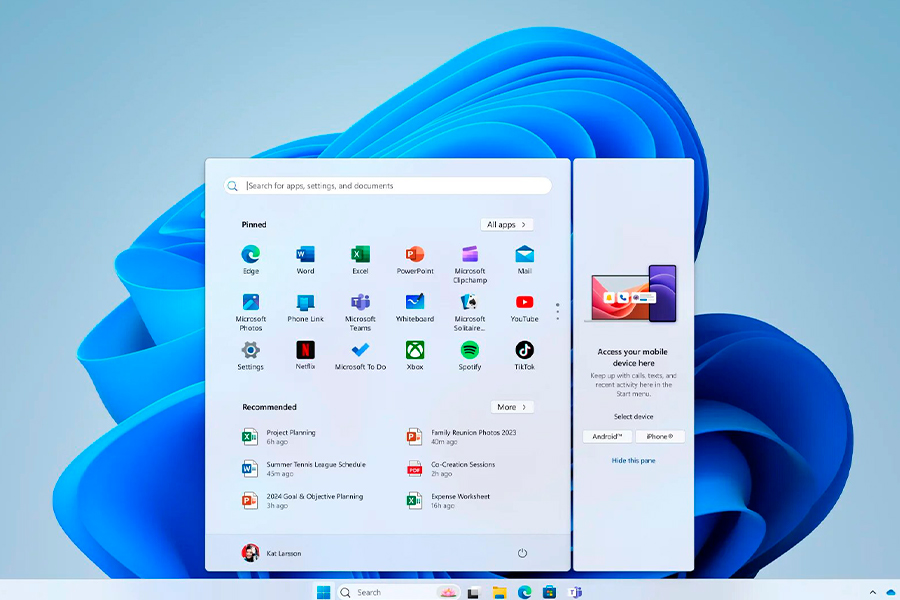The image size is (900, 600).
Task: Click the taskbar Search box
Action: click(398, 592)
